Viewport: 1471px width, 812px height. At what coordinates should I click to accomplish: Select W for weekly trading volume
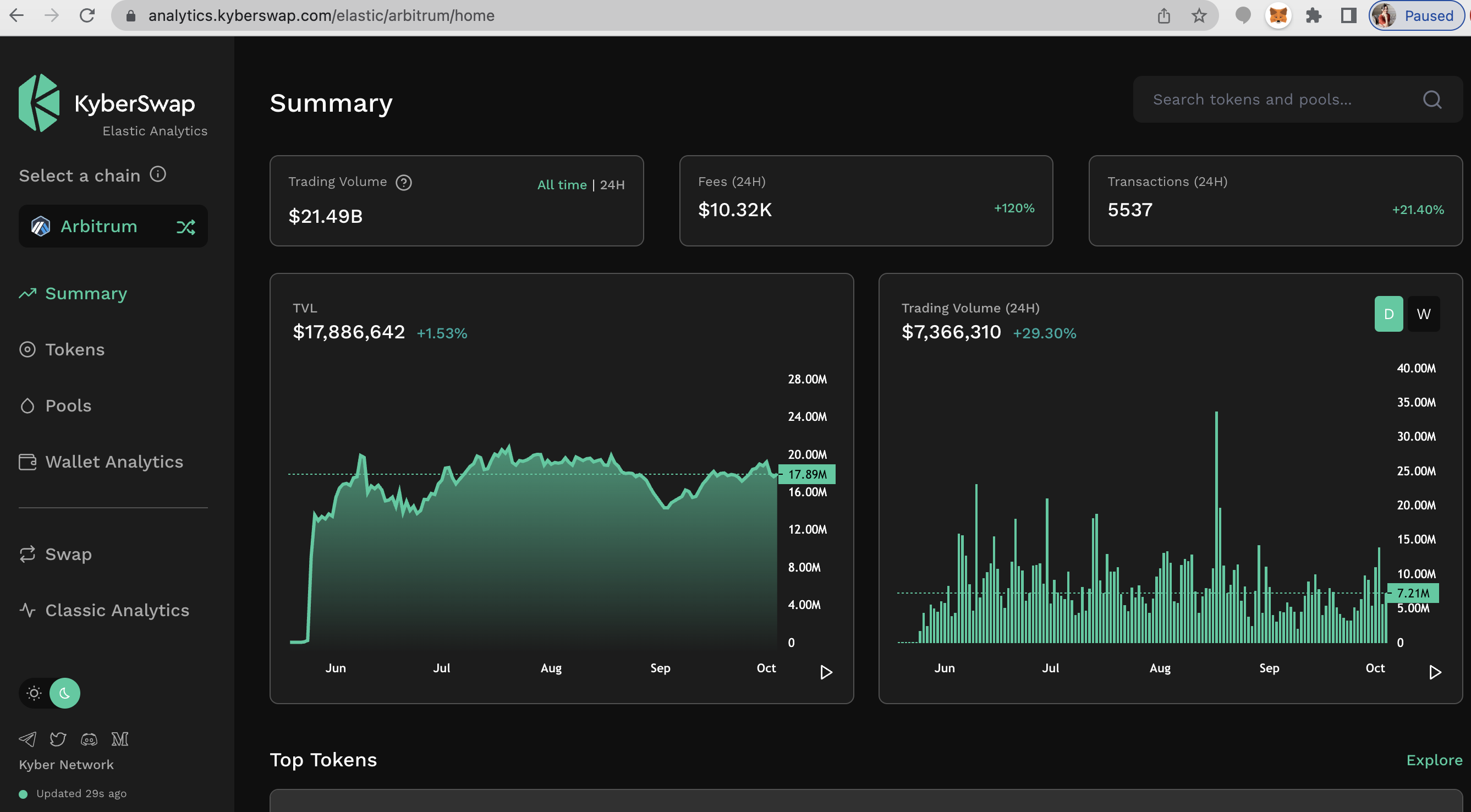coord(1424,314)
